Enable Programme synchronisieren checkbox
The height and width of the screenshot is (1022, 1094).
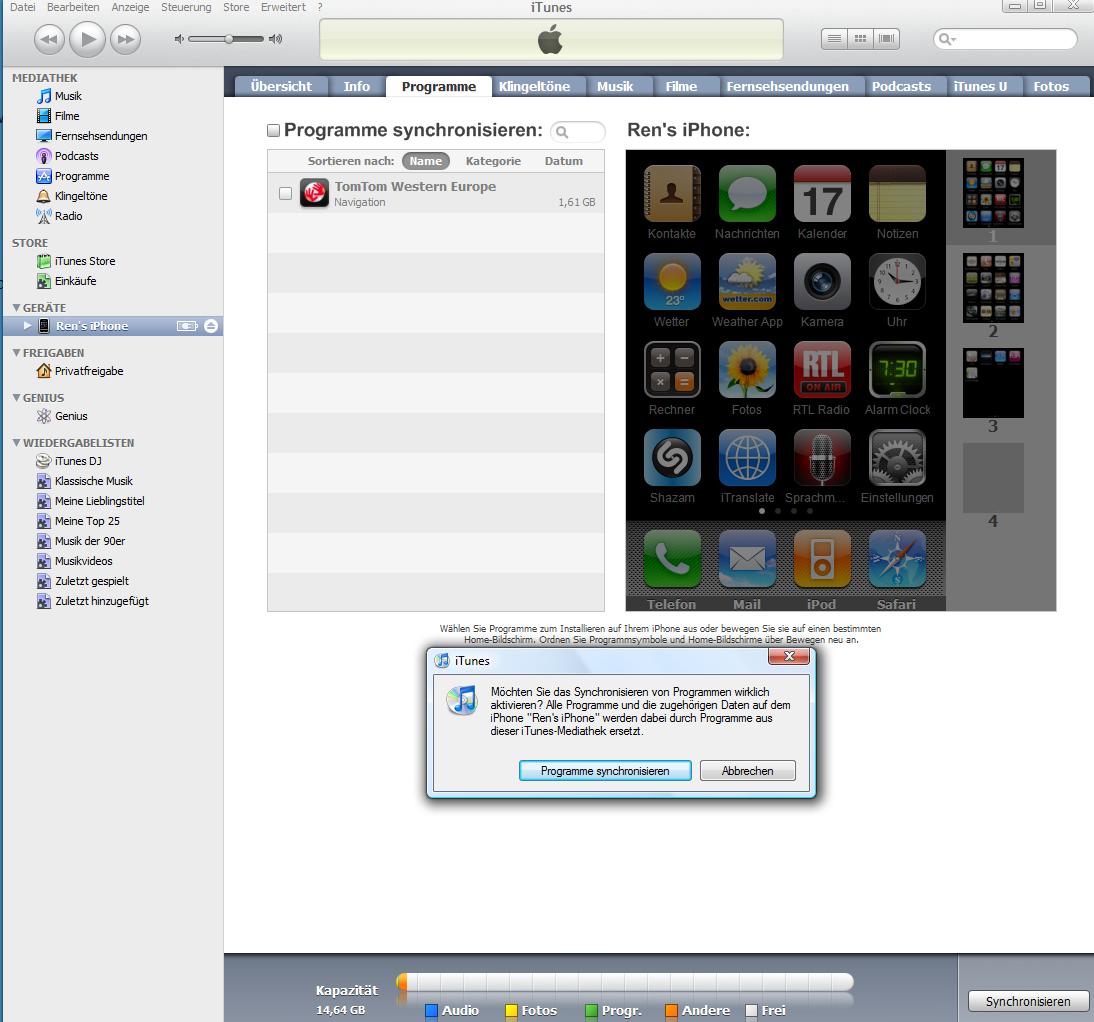tap(273, 131)
